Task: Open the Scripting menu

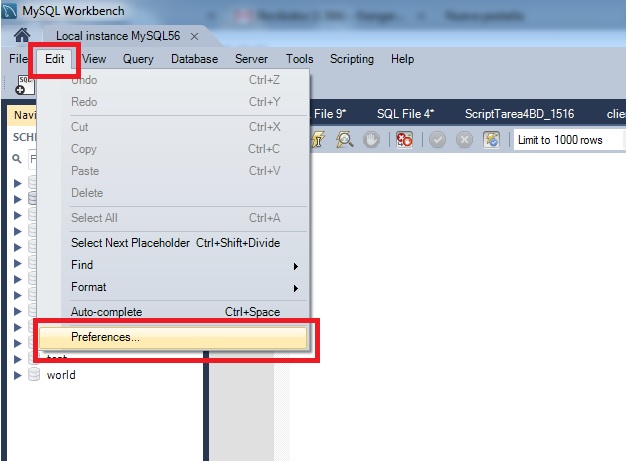Action: (352, 59)
